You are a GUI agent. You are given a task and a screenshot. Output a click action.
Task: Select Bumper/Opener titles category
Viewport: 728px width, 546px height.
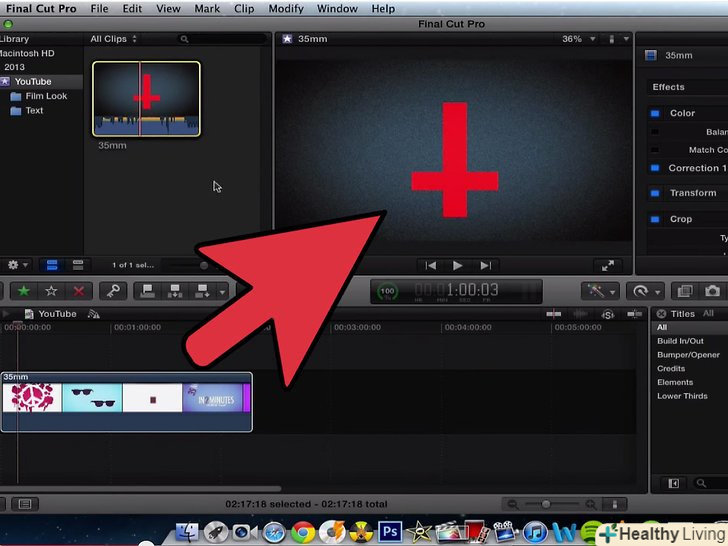click(688, 355)
